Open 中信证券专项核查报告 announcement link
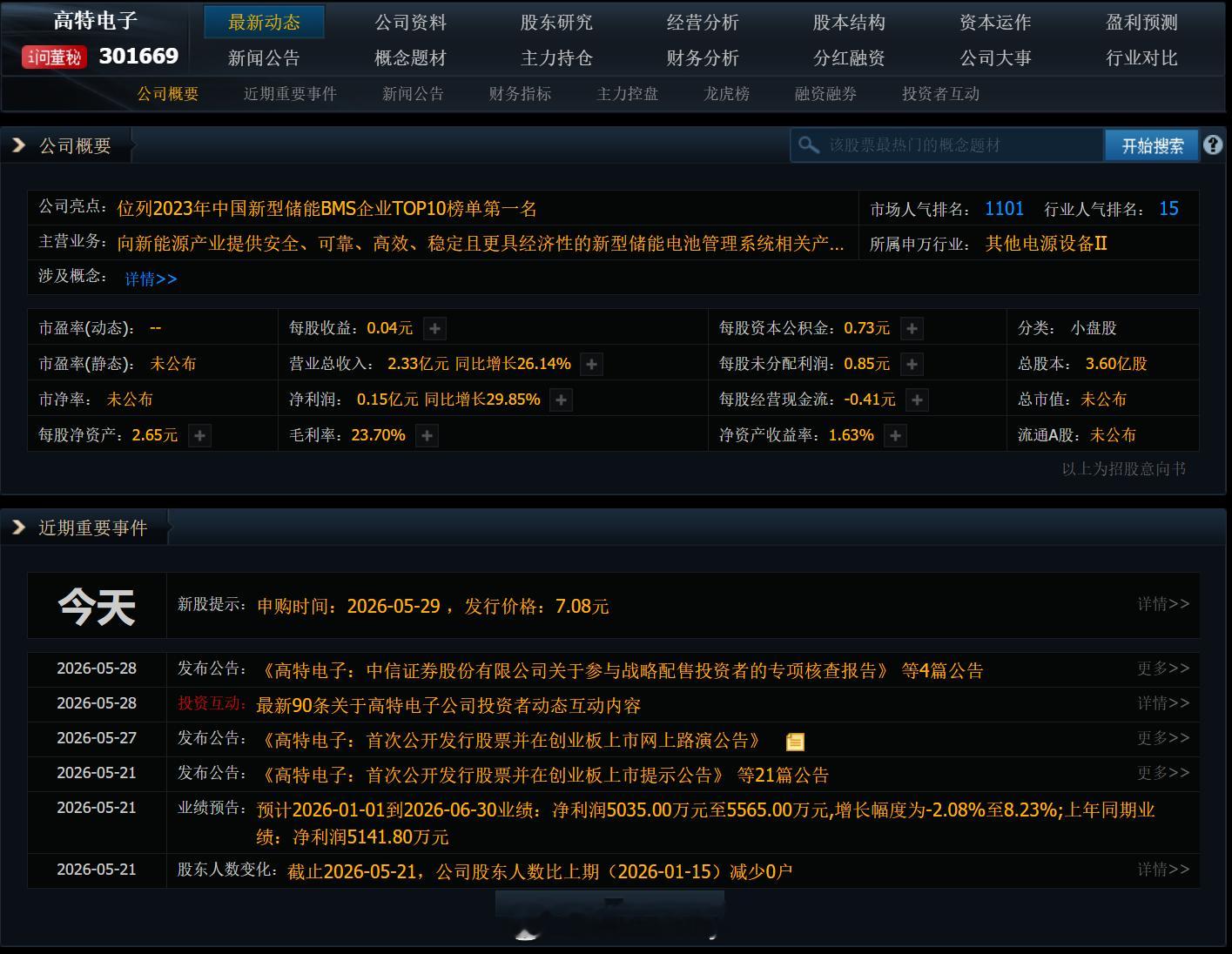Screen dimensions: 1232x954 tap(575, 671)
